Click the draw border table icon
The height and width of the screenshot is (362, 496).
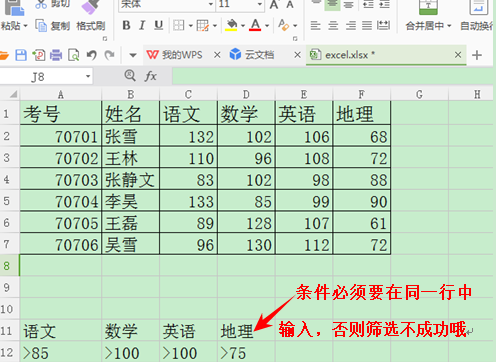pyautogui.click(x=203, y=25)
